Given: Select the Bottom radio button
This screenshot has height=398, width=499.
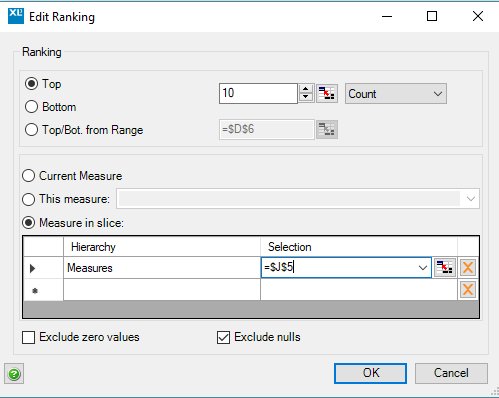Looking at the screenshot, I should click(x=31, y=107).
